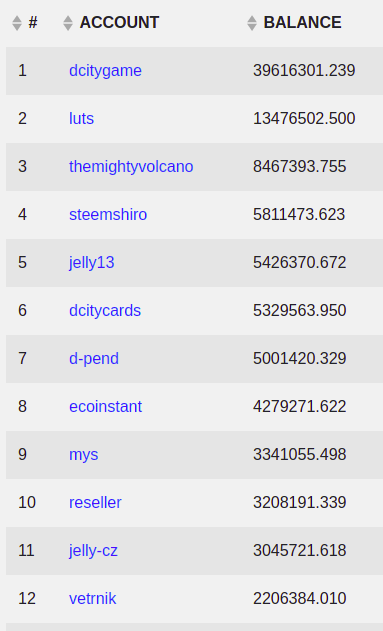This screenshot has height=631, width=383.
Task: Click the ACCOUNT column sort arrows
Action: pos(68,23)
